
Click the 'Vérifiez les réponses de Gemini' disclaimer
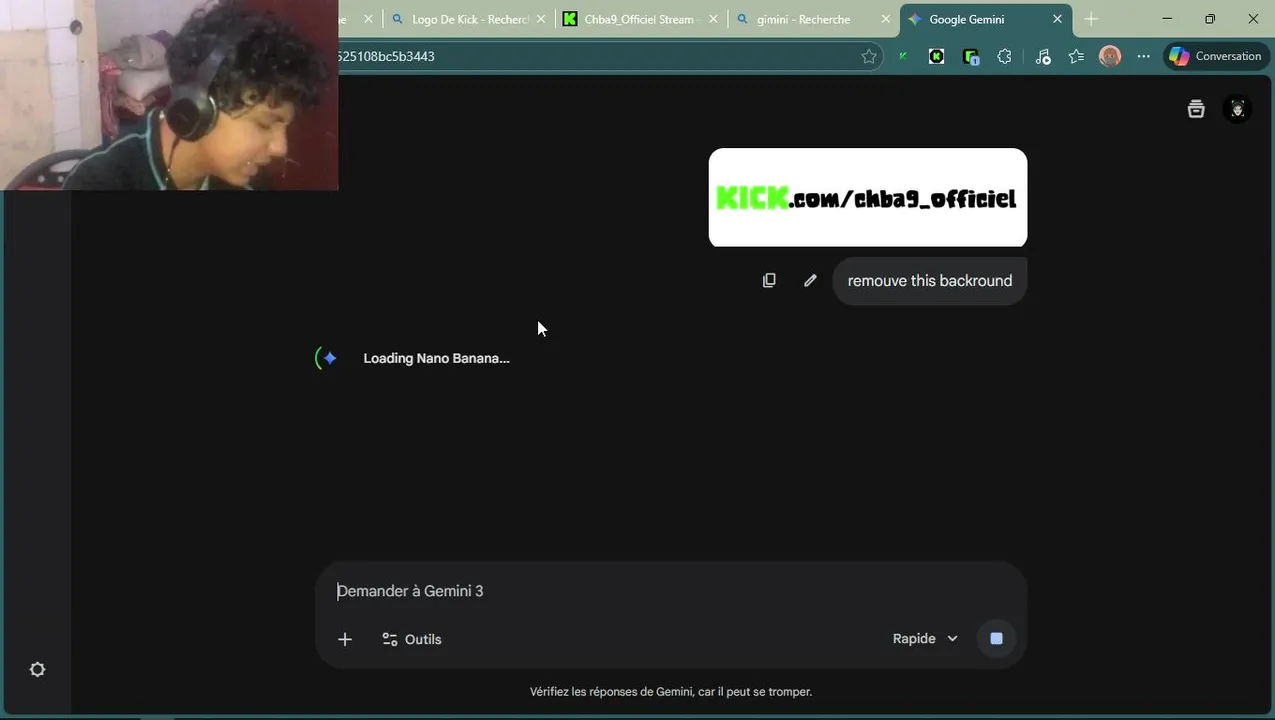[670, 691]
